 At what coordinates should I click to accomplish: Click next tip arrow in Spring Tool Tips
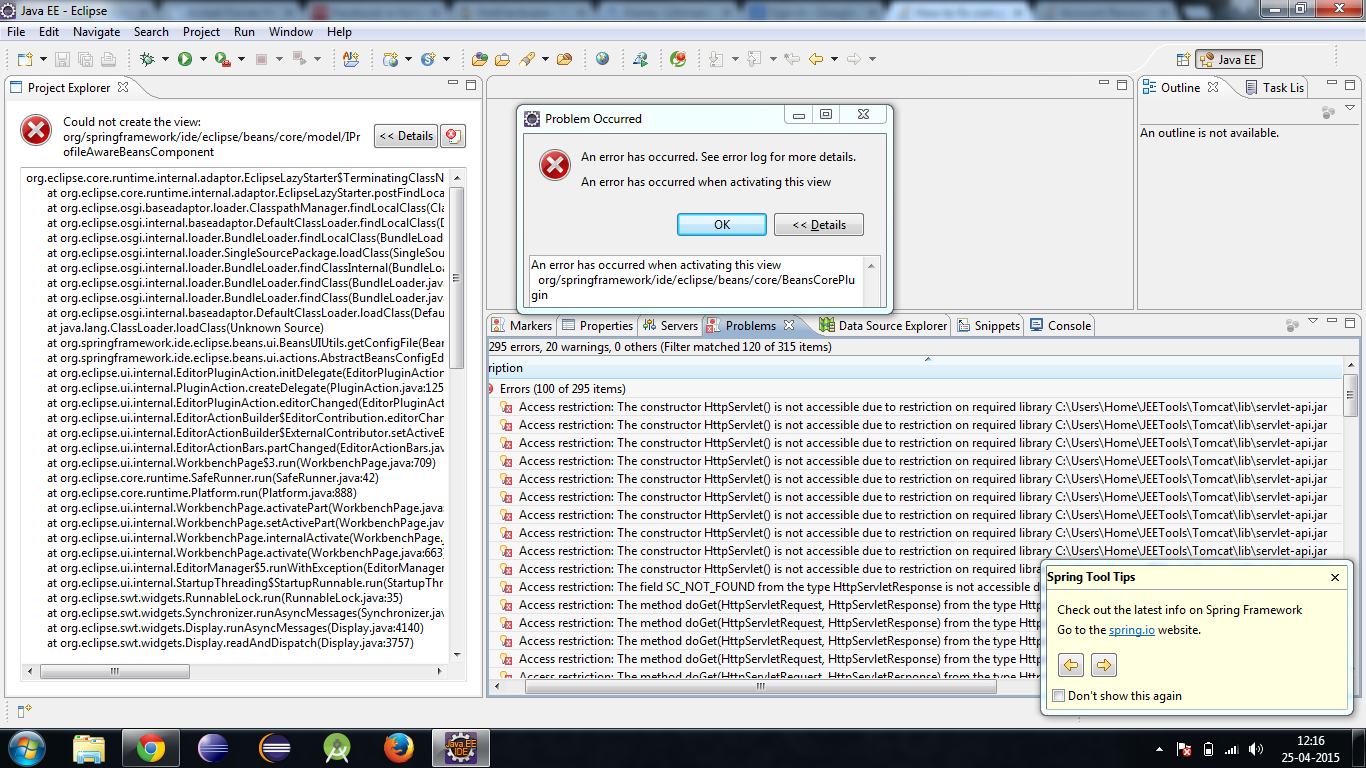click(x=1103, y=665)
